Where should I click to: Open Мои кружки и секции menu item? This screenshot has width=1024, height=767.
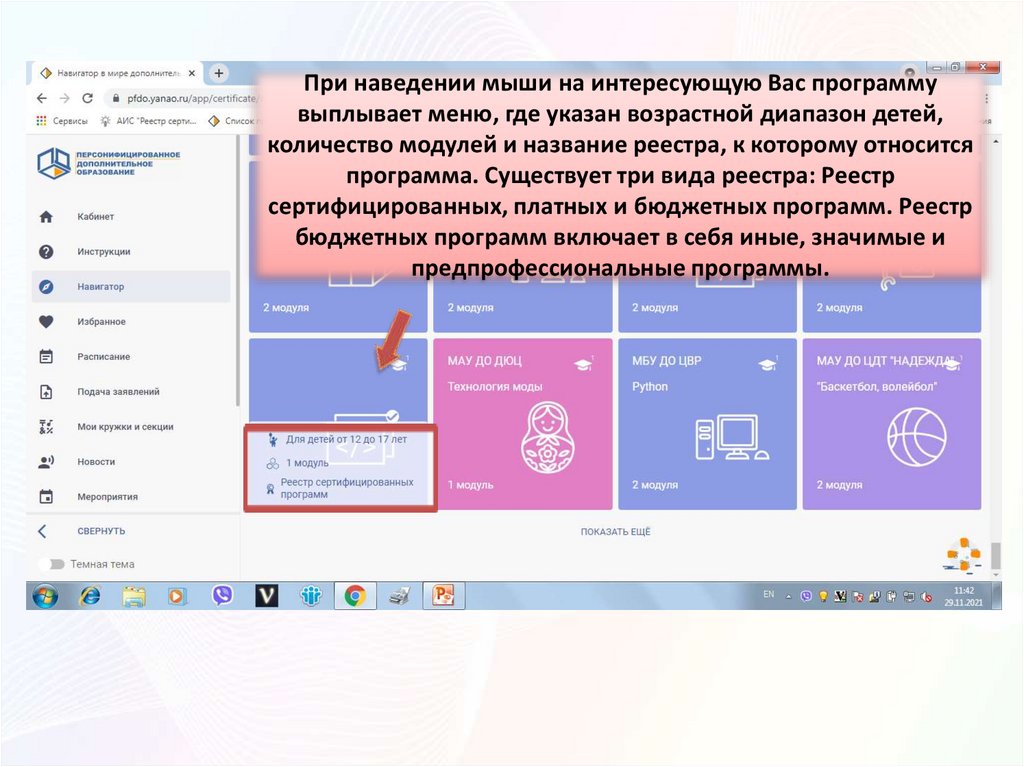[131, 427]
